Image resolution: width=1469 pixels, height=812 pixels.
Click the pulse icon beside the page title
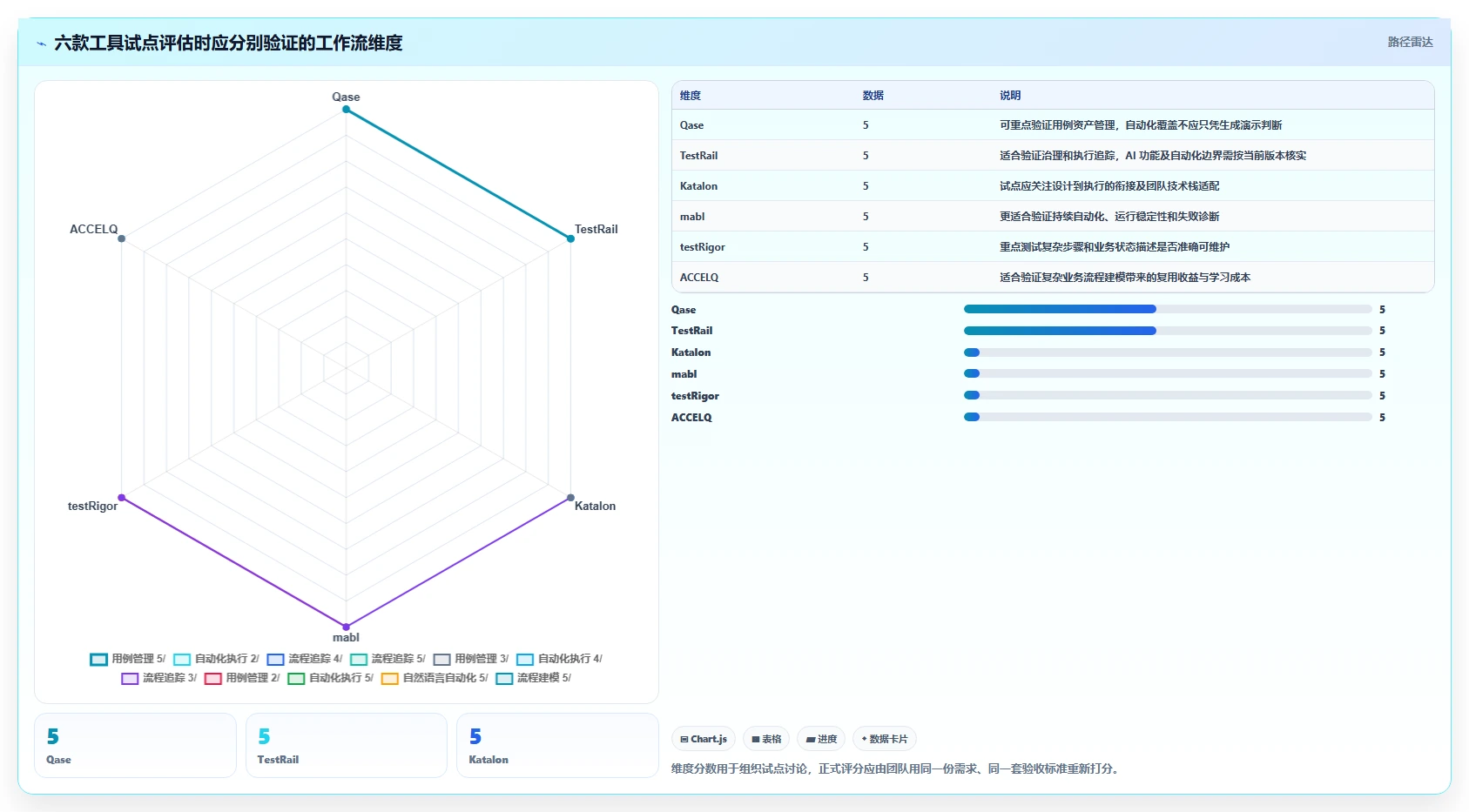[x=41, y=44]
